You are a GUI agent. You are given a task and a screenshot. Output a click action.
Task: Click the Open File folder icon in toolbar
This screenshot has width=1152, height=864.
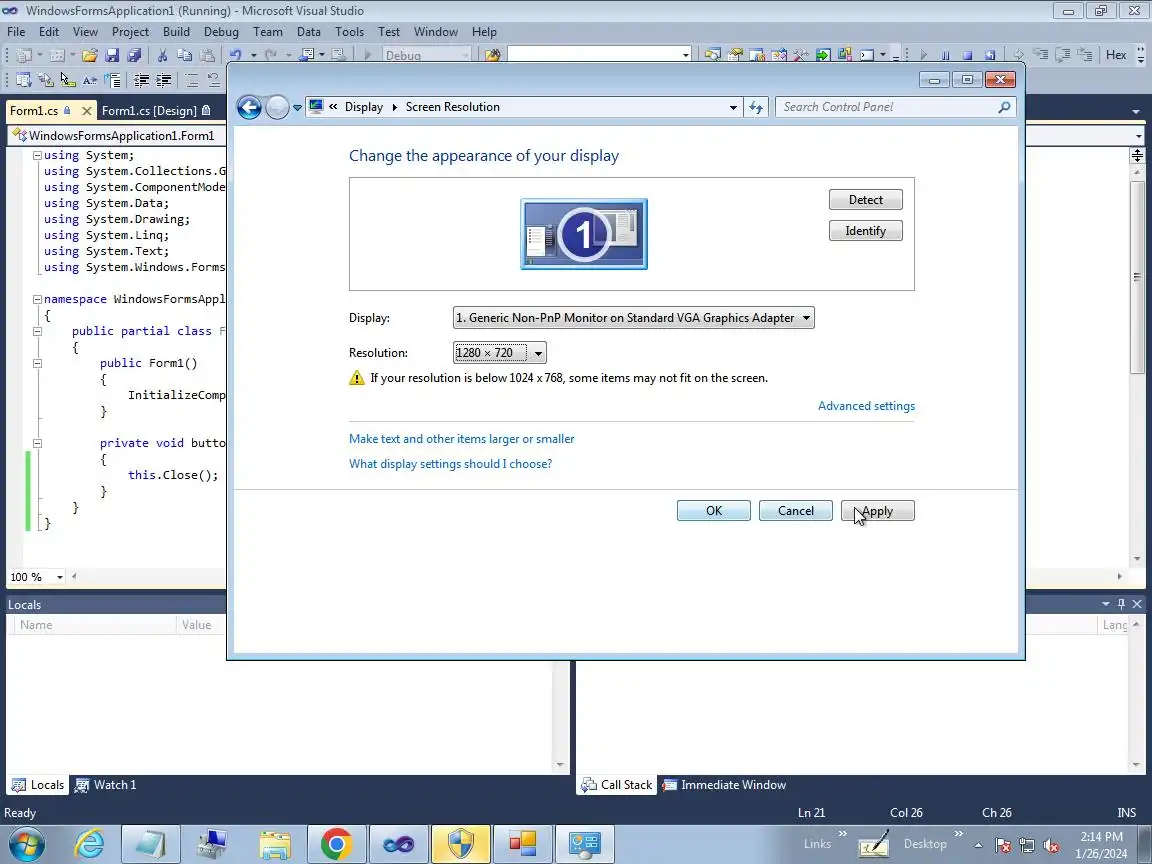(x=90, y=55)
